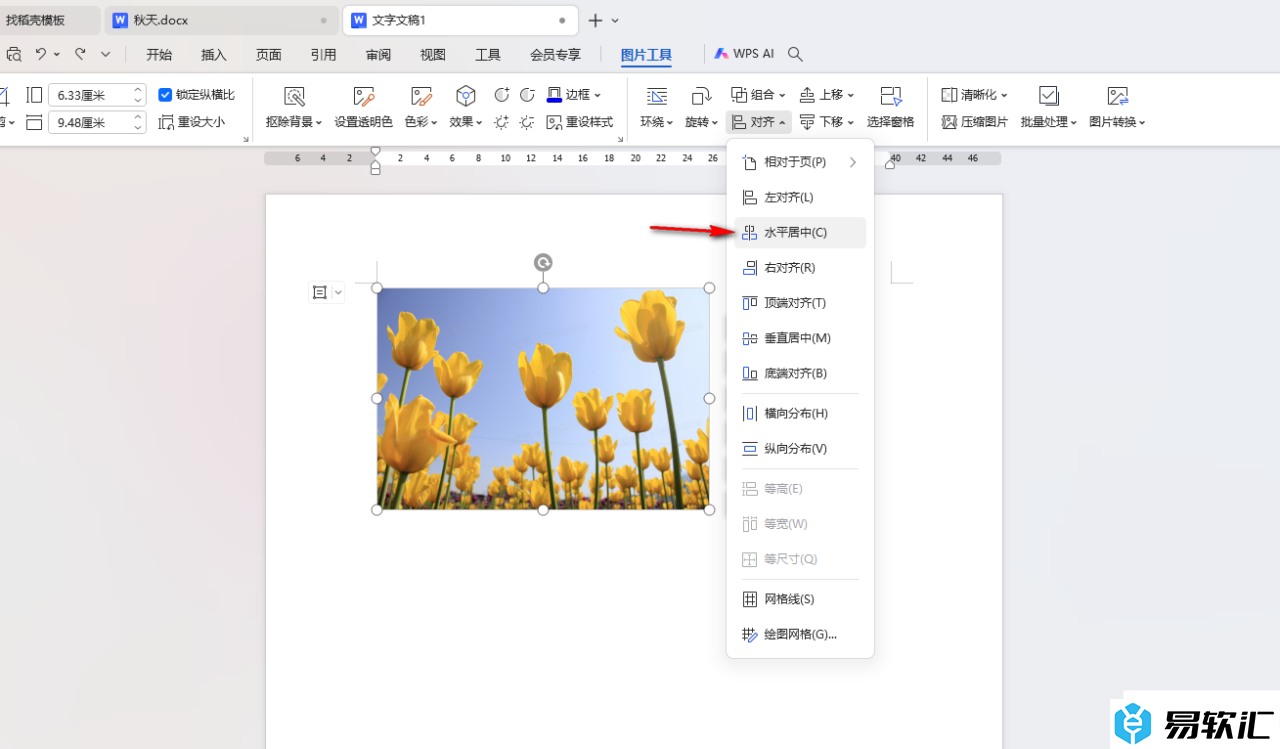Select Gridlines (网格线) in menu
The height and width of the screenshot is (749, 1280).
[x=800, y=600]
